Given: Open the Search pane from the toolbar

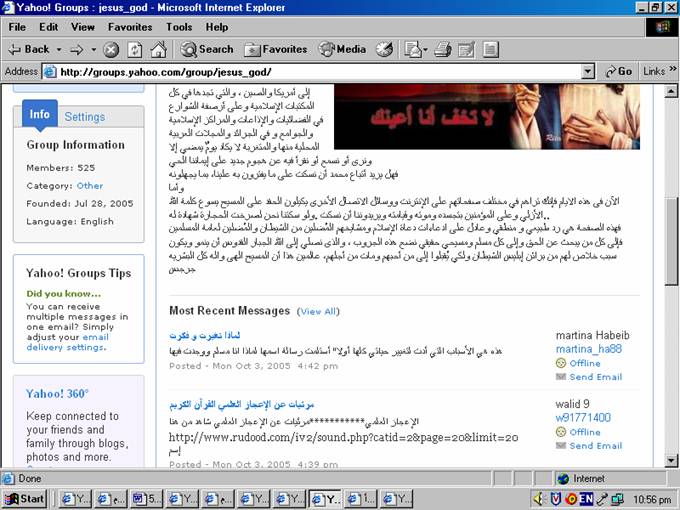Looking at the screenshot, I should 207,49.
